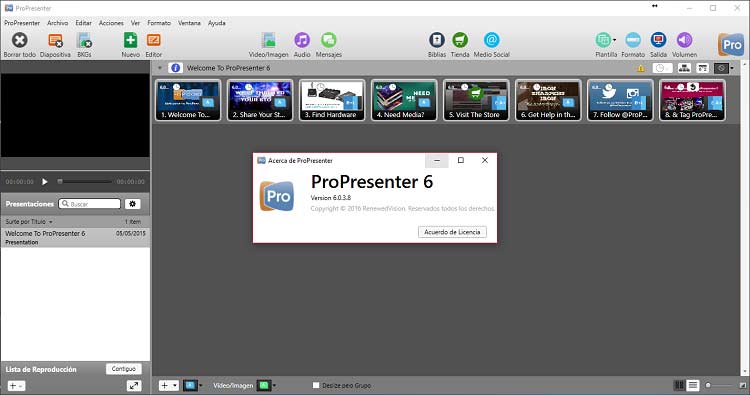Open the ProPresenter menu

[x=22, y=23]
